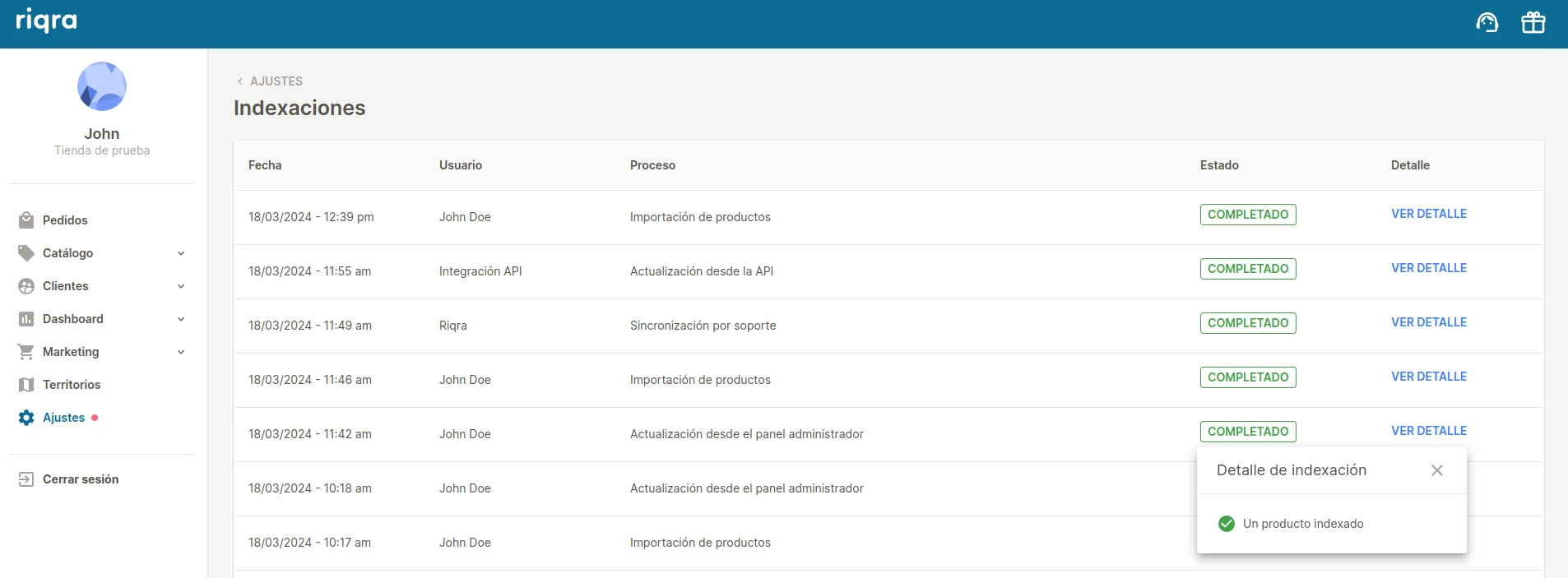Viewport: 1568px width, 578px height.
Task: Click the Fecha column header
Action: click(x=265, y=165)
